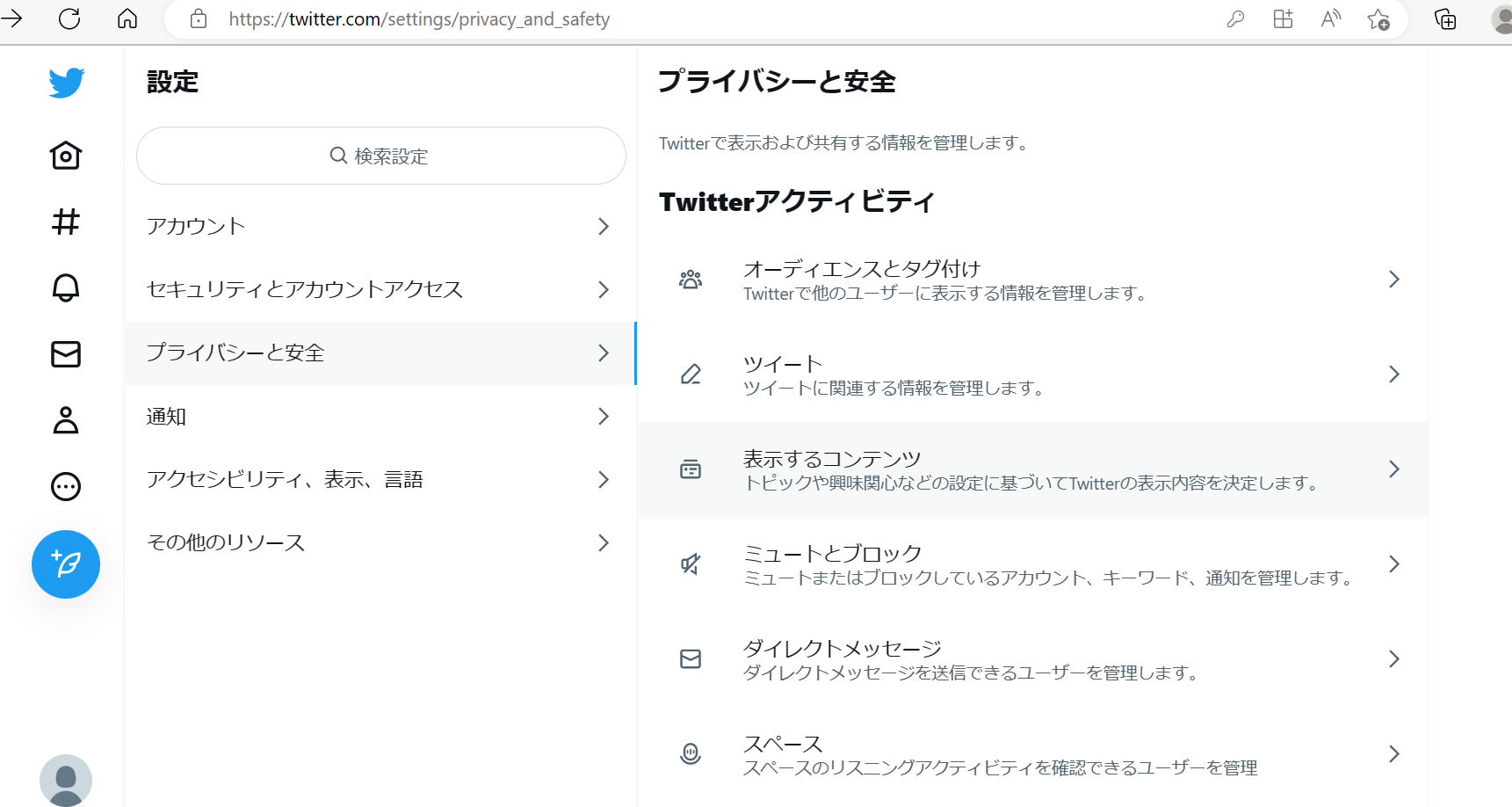The height and width of the screenshot is (807, 1512).
Task: Click the audience and tagging people icon
Action: tap(691, 279)
